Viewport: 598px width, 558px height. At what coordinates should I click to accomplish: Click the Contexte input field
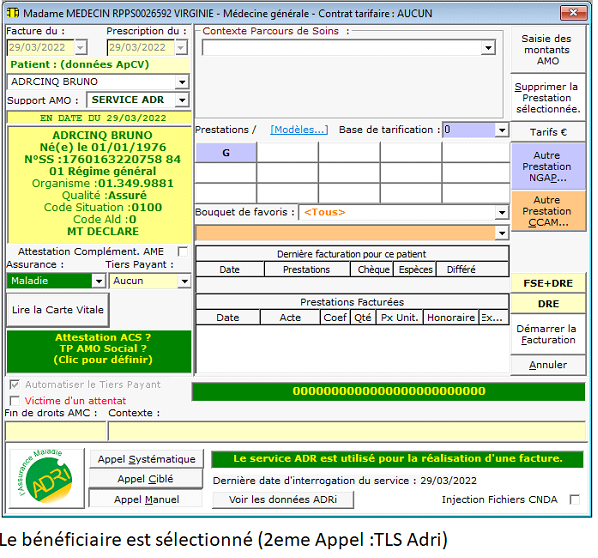(347, 431)
